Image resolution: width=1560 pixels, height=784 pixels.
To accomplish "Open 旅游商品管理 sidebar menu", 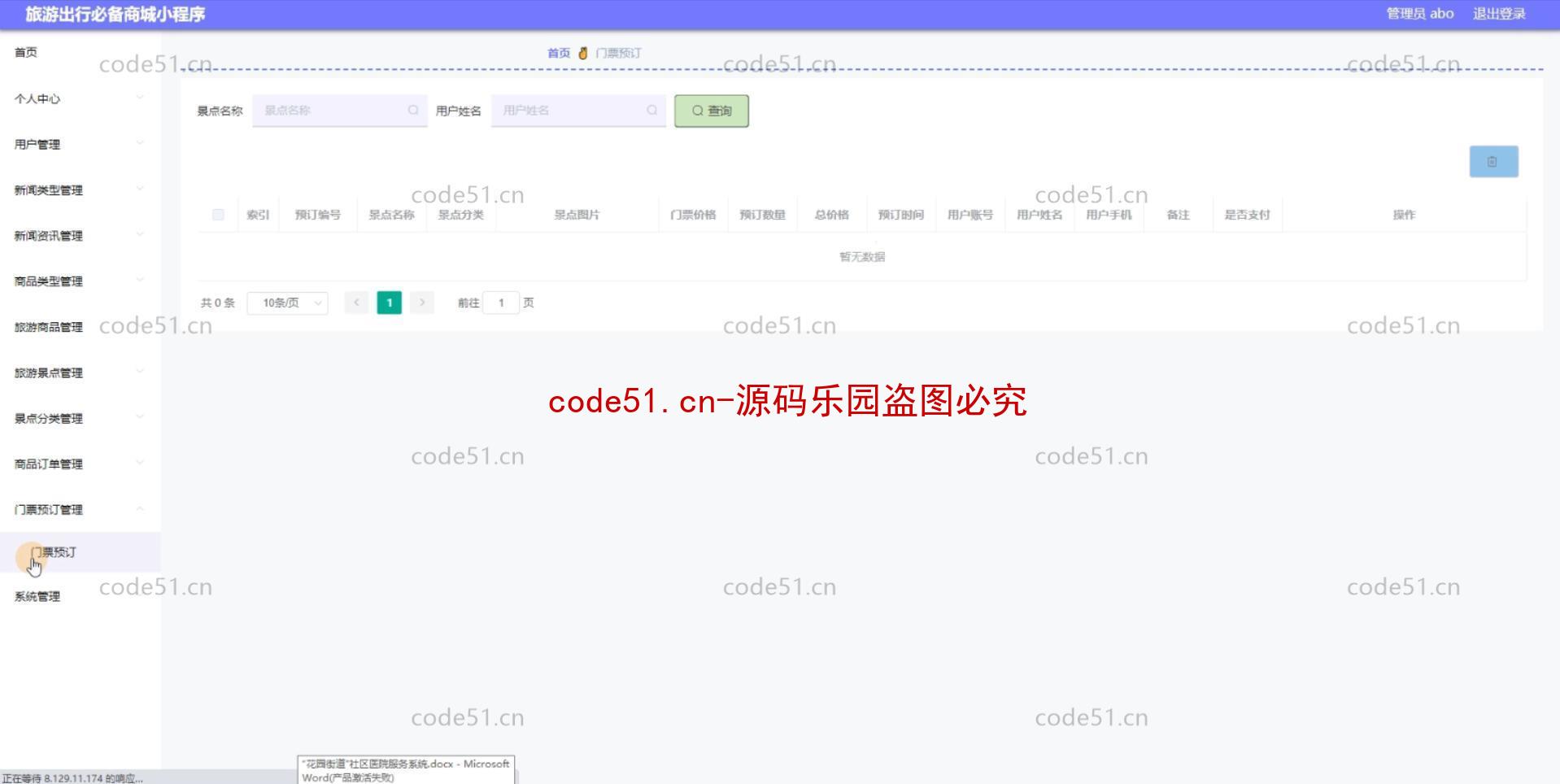I will point(80,327).
